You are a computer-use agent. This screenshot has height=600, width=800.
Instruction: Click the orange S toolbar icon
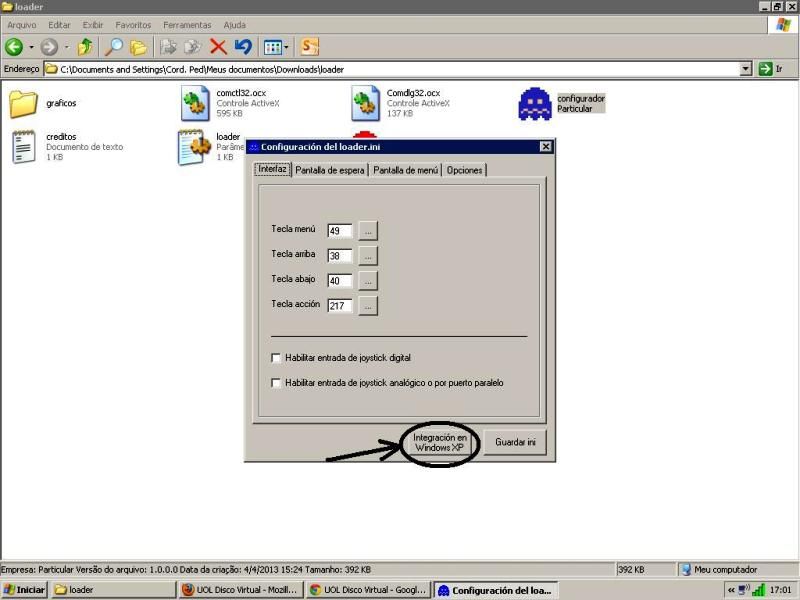[x=309, y=47]
